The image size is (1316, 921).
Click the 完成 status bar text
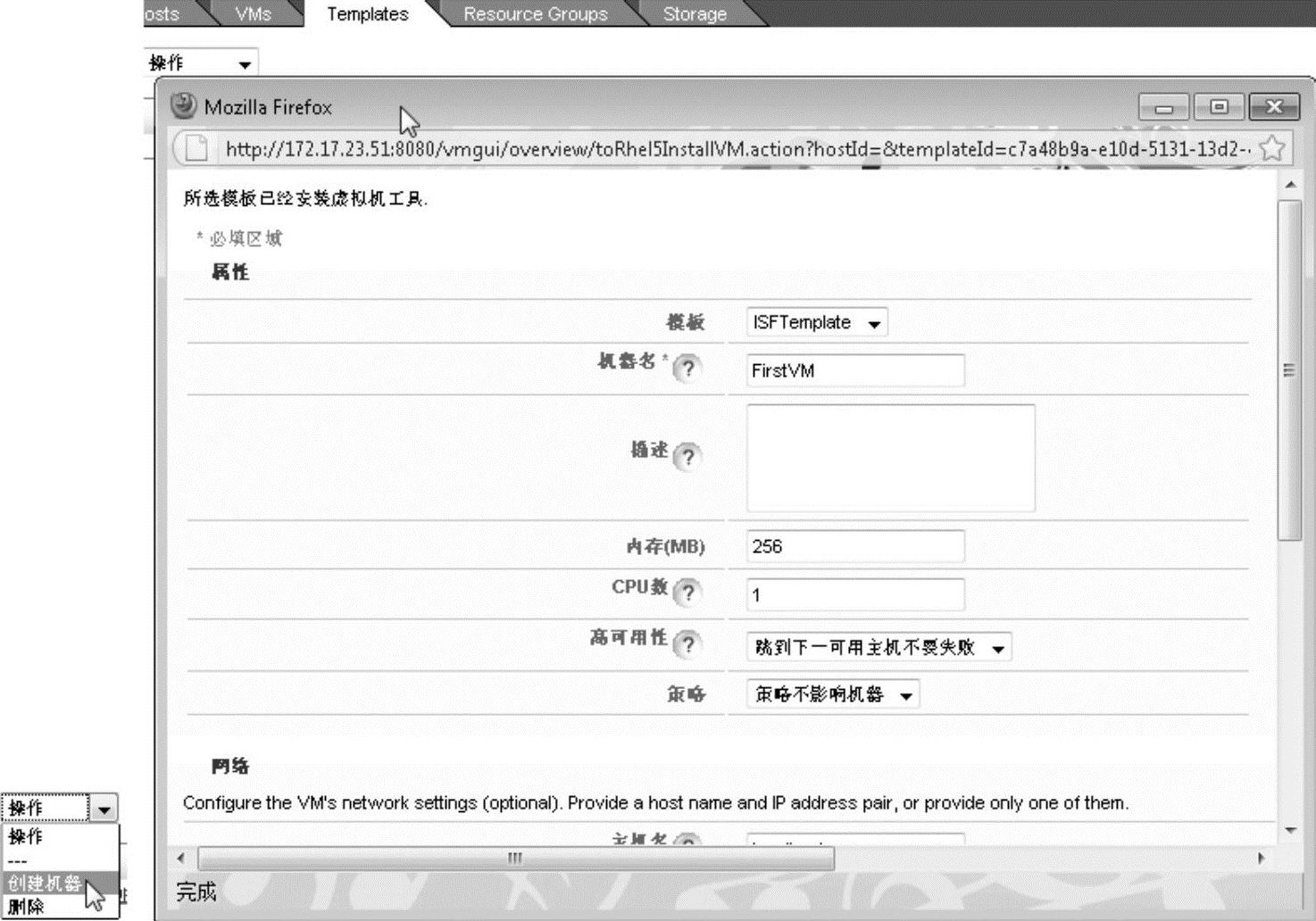click(x=196, y=892)
